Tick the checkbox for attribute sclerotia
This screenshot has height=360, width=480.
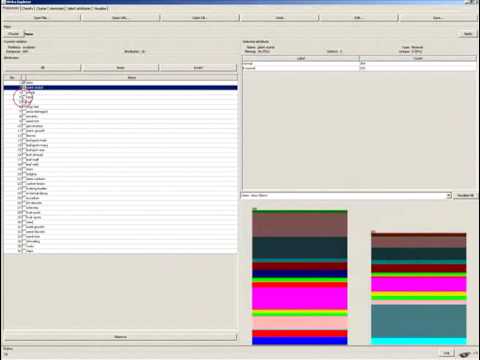[x=23, y=208]
